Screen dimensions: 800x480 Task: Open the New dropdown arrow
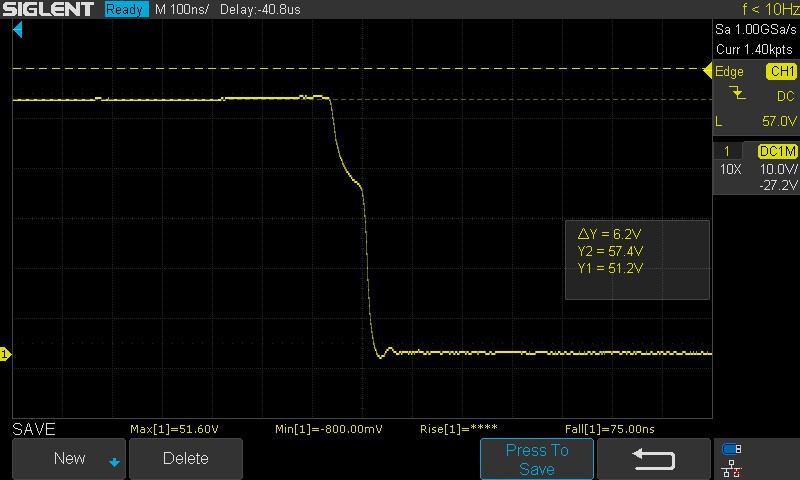pyautogui.click(x=114, y=461)
